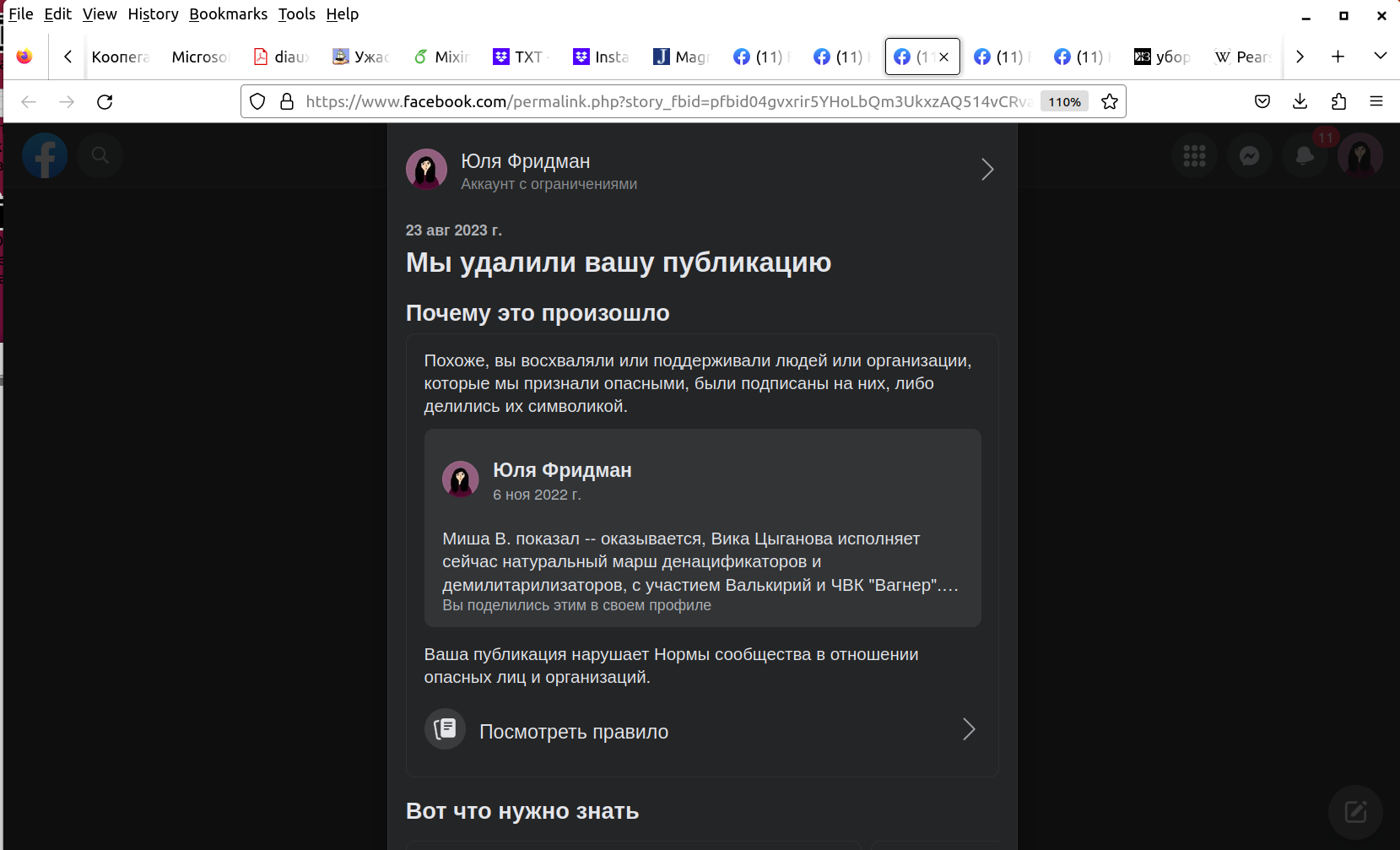Switch to the Mixin tab

(x=441, y=57)
